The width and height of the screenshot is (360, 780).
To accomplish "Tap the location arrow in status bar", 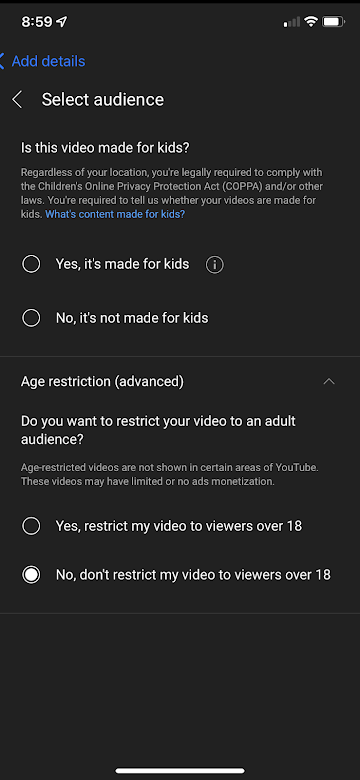I will [62, 22].
